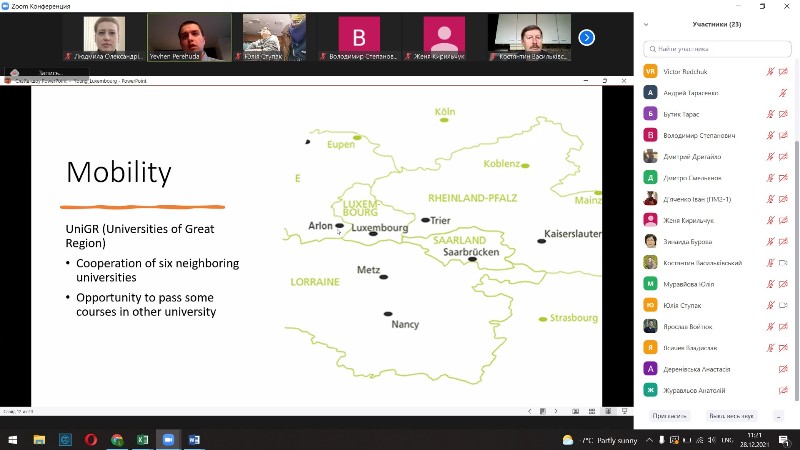This screenshot has height=450, width=800.
Task: Click the Invite button below participants
Action: pos(669,416)
